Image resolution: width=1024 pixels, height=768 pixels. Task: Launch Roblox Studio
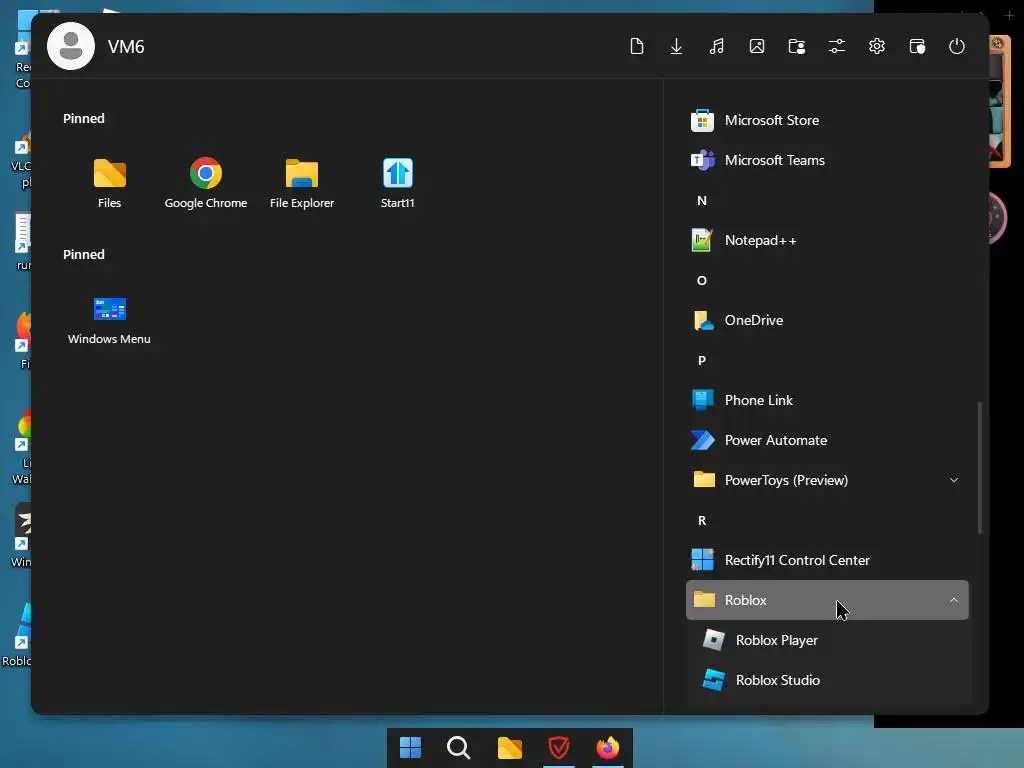pos(827,680)
